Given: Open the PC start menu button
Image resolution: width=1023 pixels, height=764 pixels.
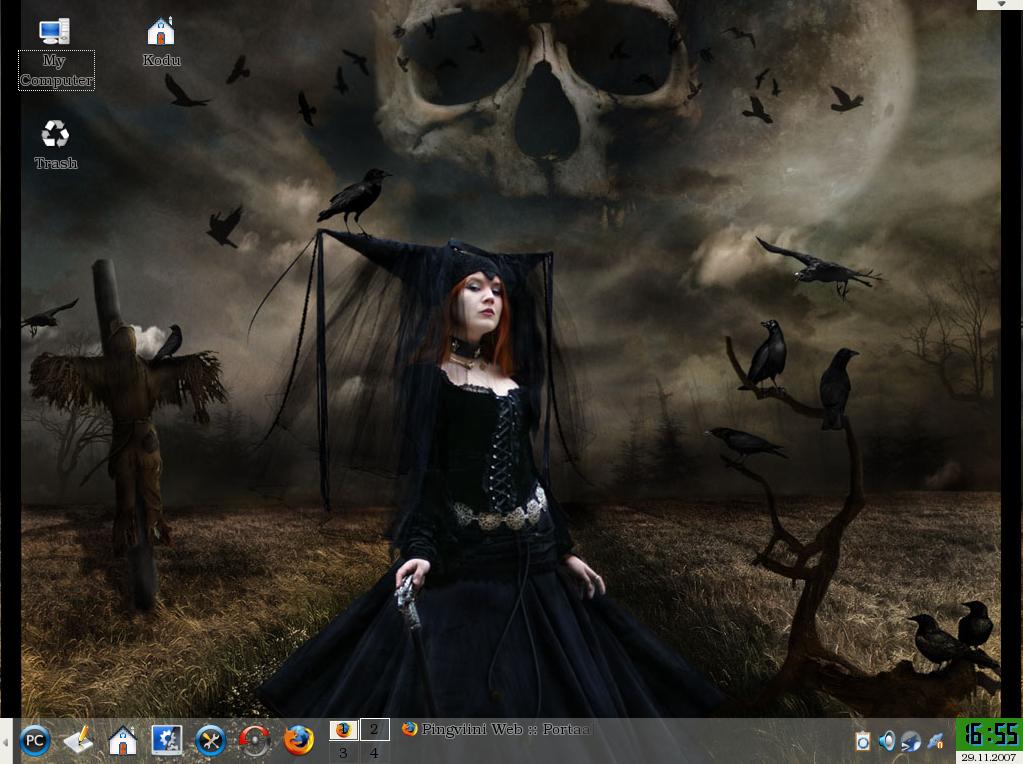Looking at the screenshot, I should (35, 741).
